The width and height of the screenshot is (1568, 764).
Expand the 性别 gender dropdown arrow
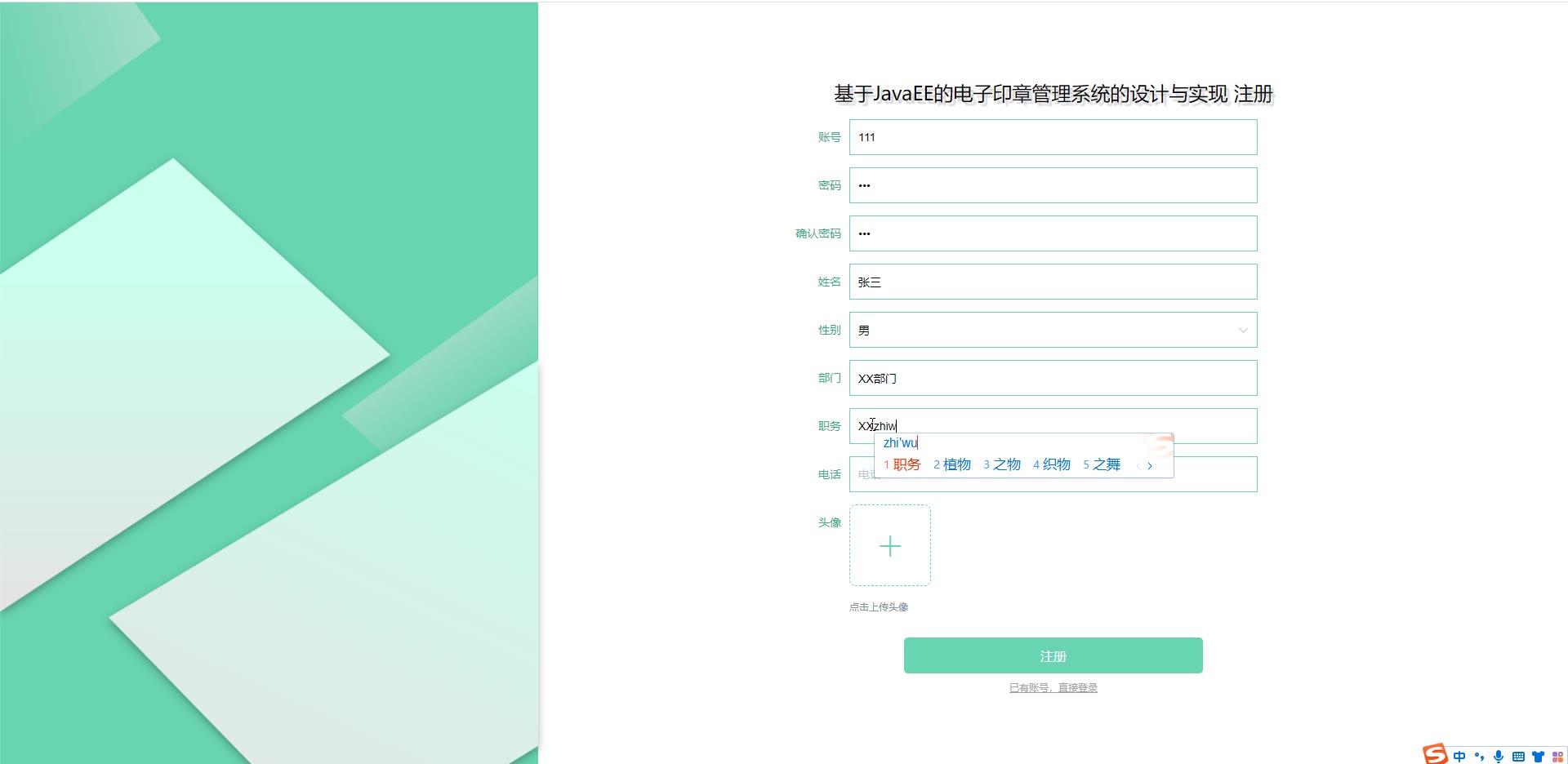(1243, 331)
